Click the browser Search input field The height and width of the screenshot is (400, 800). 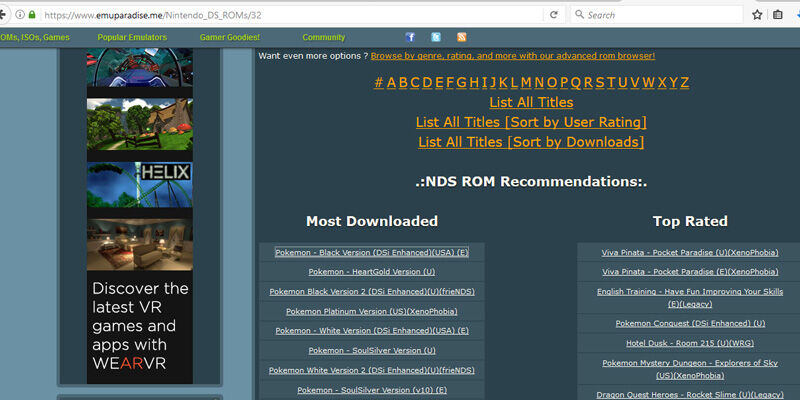pyautogui.click(x=656, y=15)
